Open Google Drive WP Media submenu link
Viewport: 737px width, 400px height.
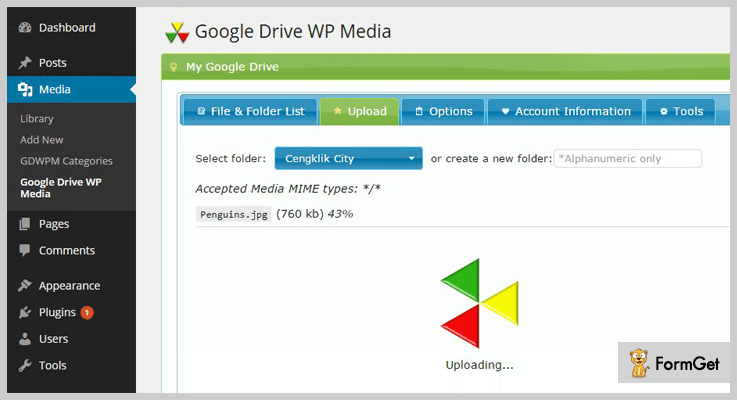[61, 188]
